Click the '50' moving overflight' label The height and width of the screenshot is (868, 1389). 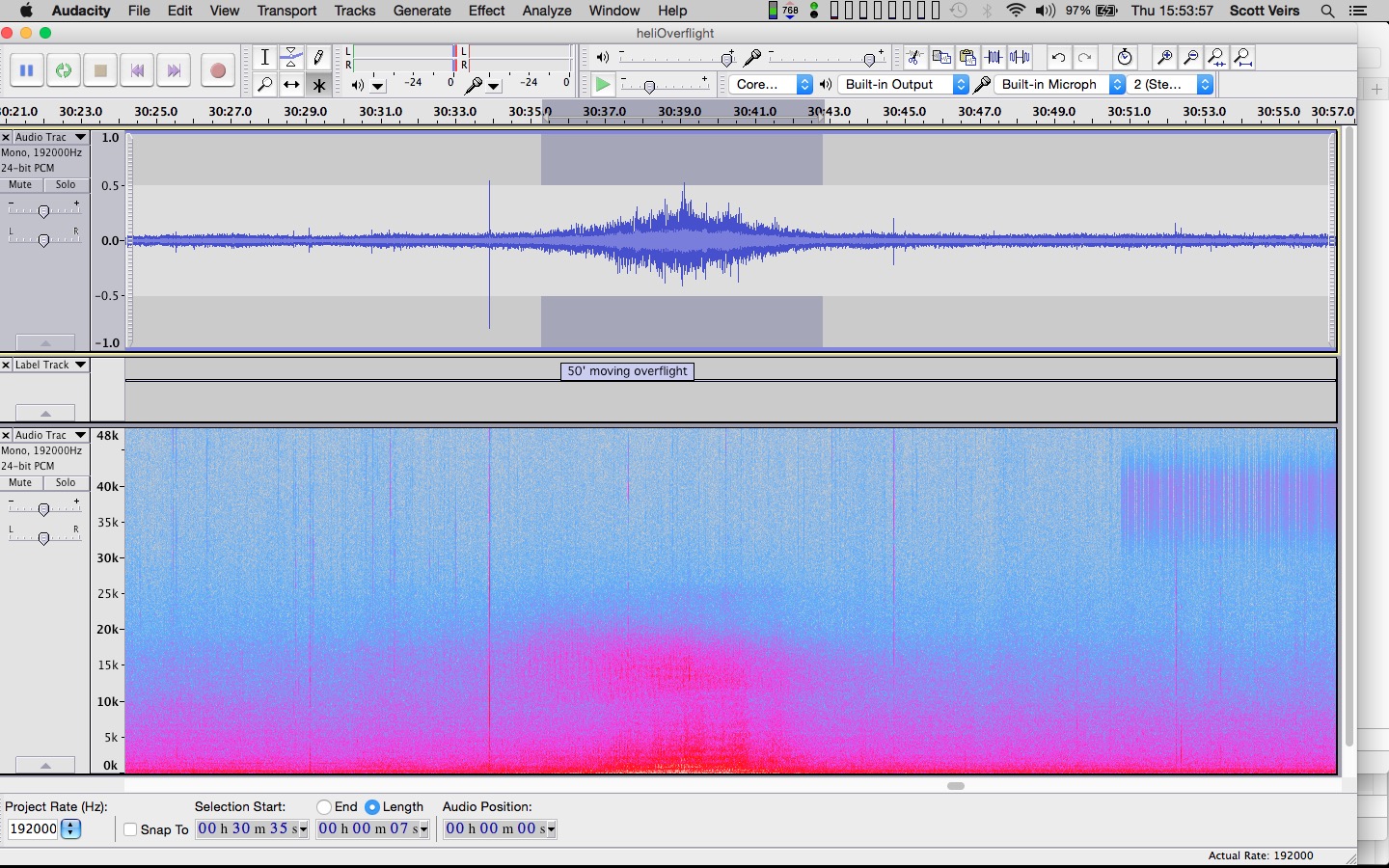[x=627, y=371]
